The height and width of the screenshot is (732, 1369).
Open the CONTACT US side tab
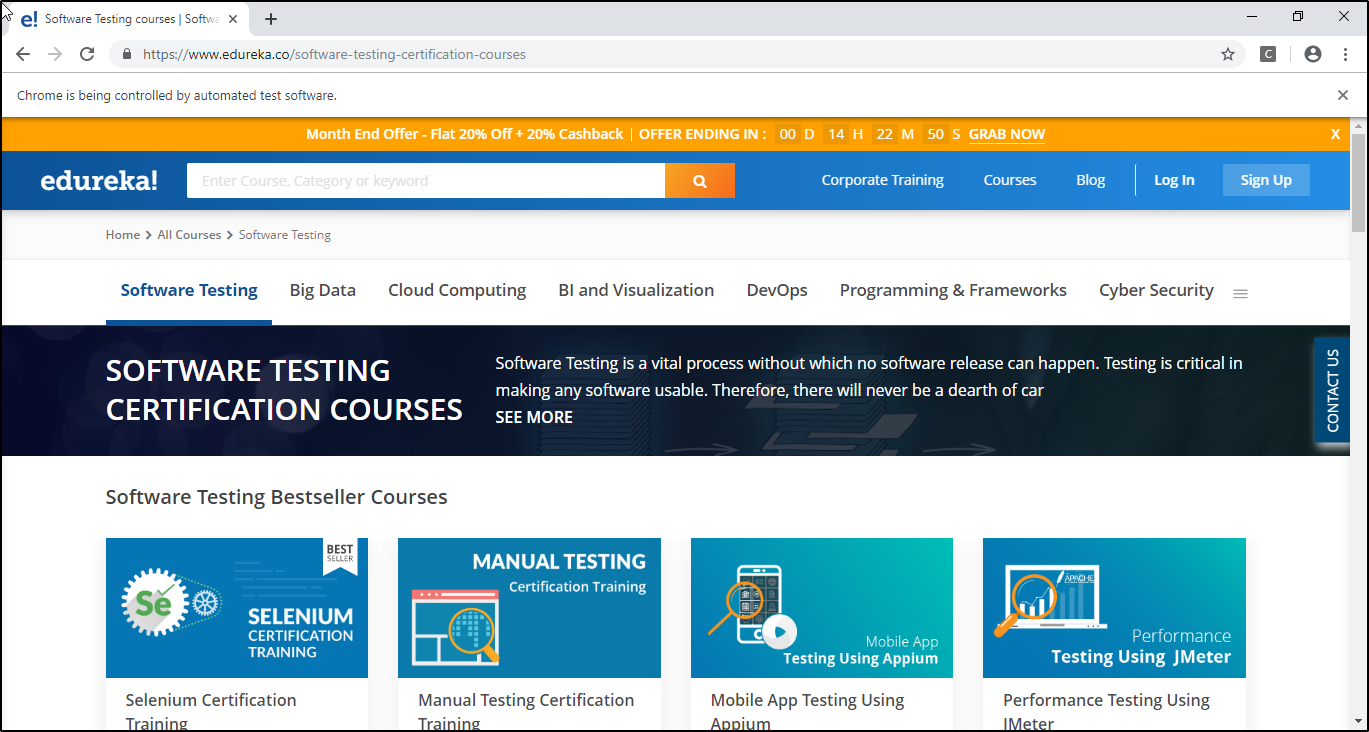click(1332, 390)
